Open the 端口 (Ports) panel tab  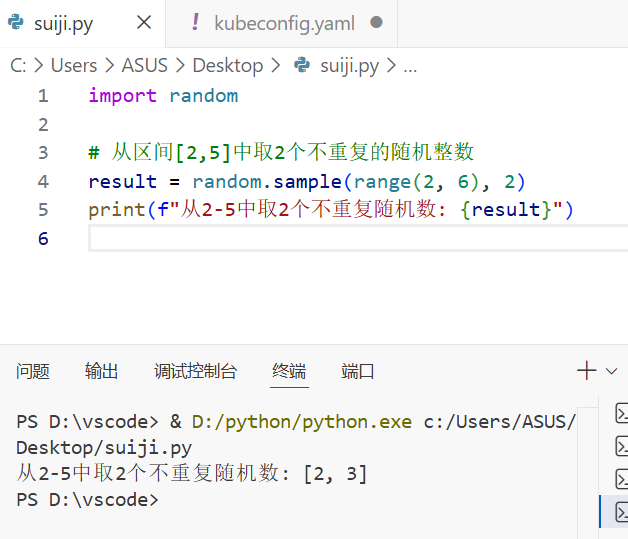click(x=358, y=371)
